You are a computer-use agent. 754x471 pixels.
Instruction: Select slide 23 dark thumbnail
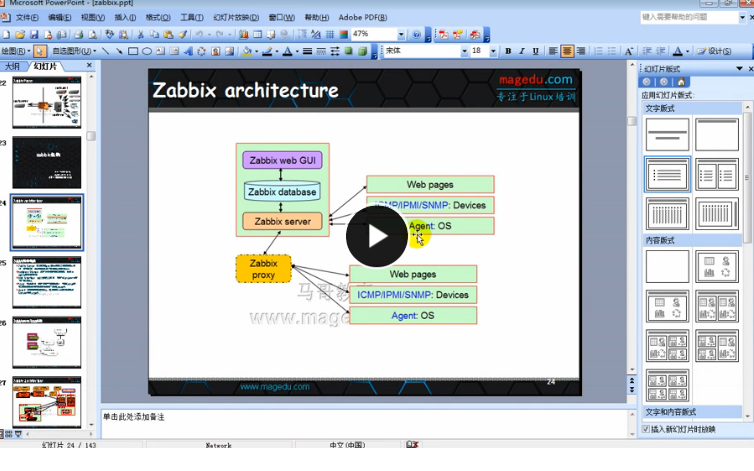pyautogui.click(x=47, y=163)
